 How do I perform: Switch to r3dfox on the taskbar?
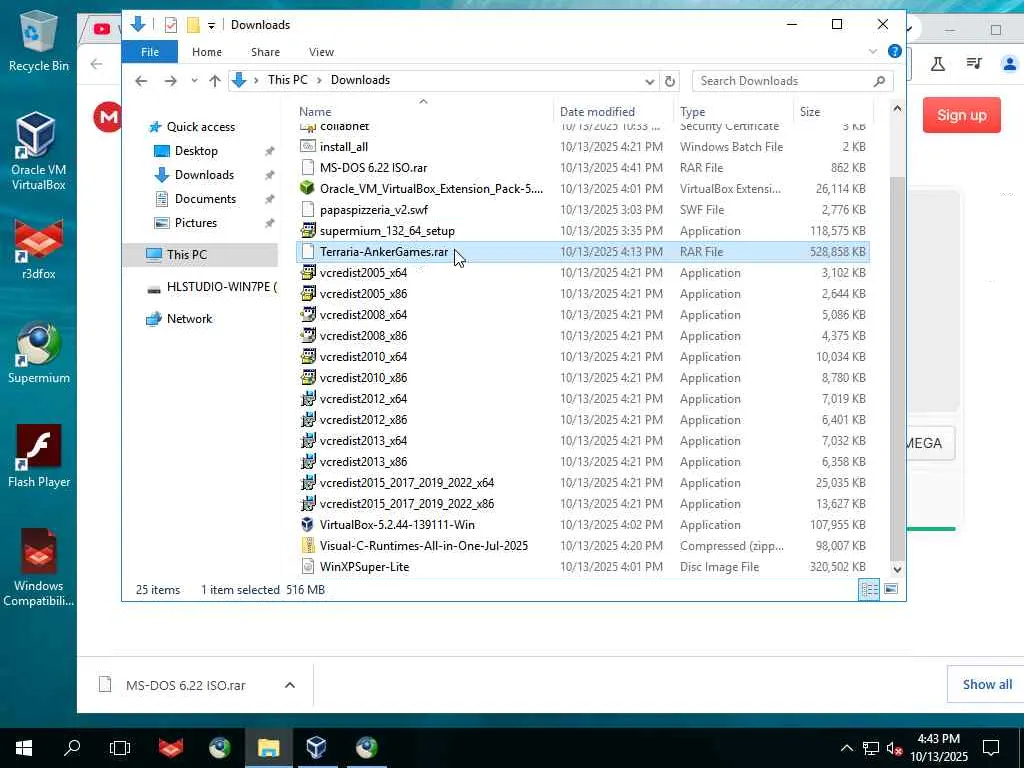(170, 747)
